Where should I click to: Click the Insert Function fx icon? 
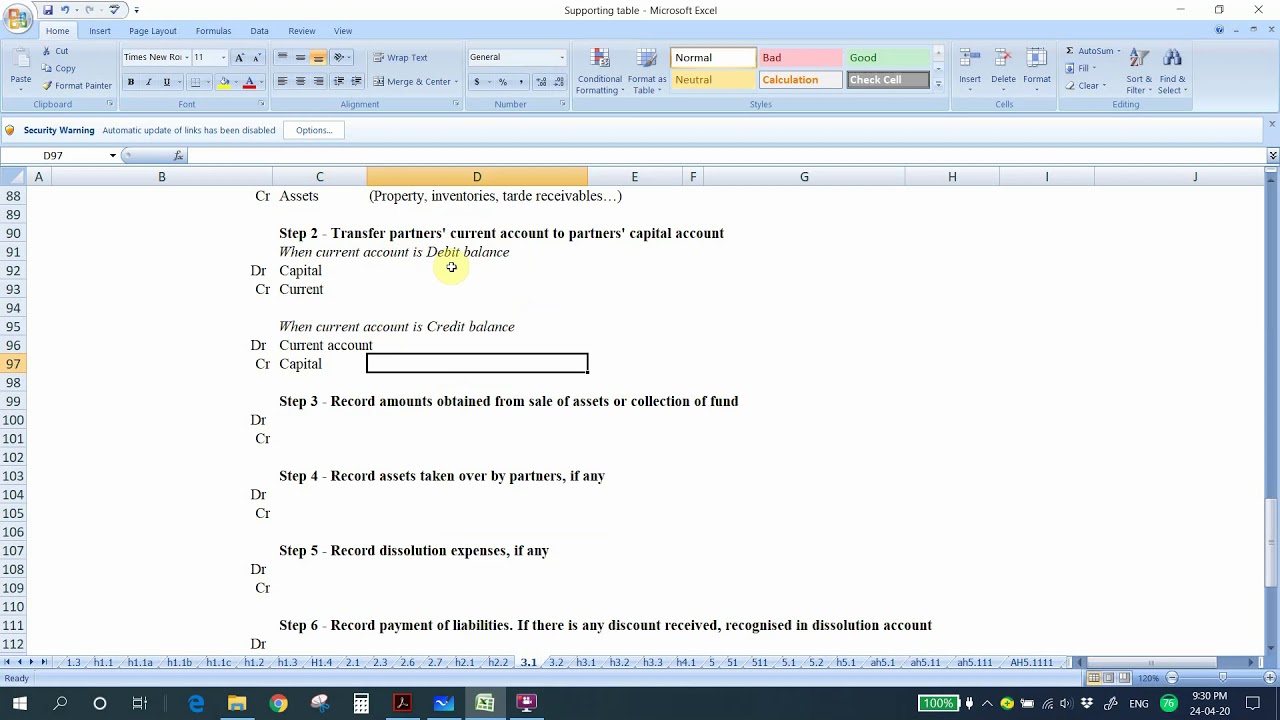178,156
